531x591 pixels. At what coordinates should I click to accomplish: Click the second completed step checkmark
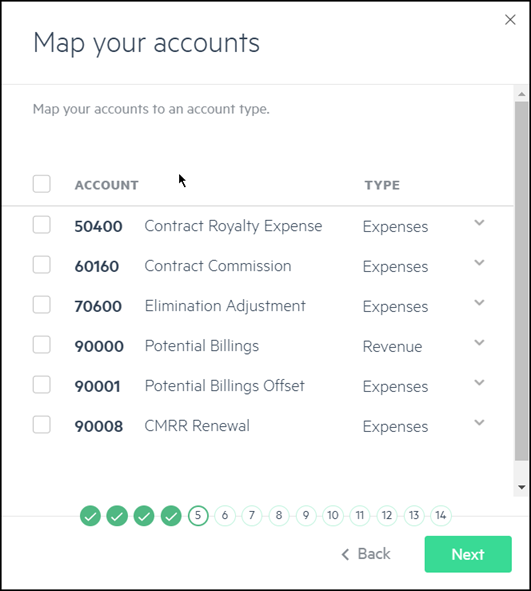tap(117, 515)
